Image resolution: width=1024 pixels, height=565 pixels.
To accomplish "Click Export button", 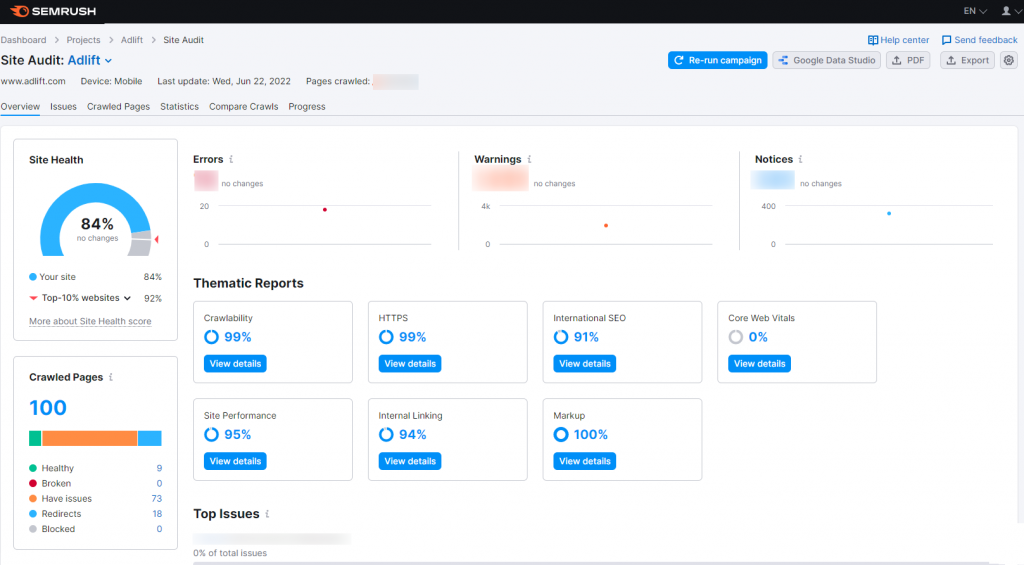I will (x=967, y=60).
